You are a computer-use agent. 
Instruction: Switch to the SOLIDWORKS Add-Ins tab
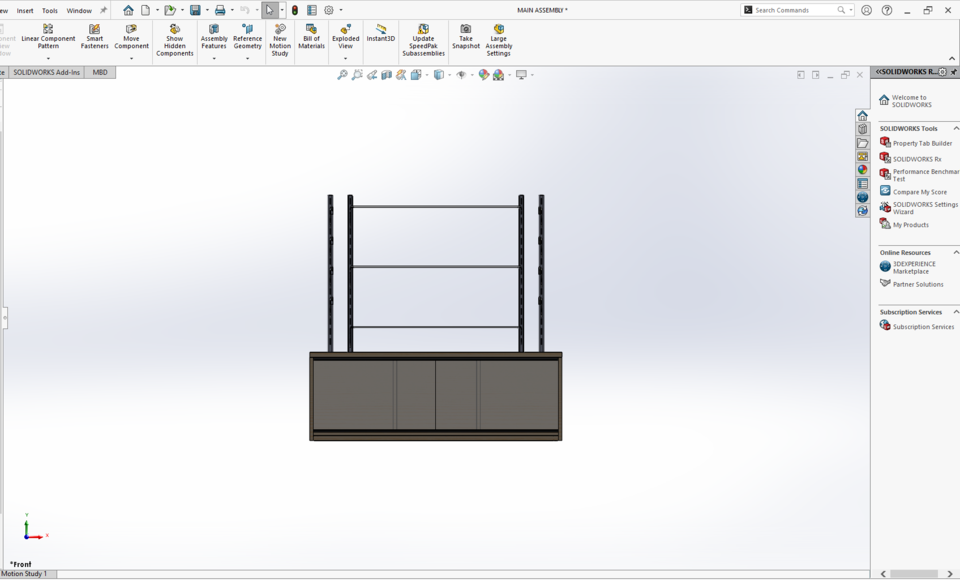point(44,72)
